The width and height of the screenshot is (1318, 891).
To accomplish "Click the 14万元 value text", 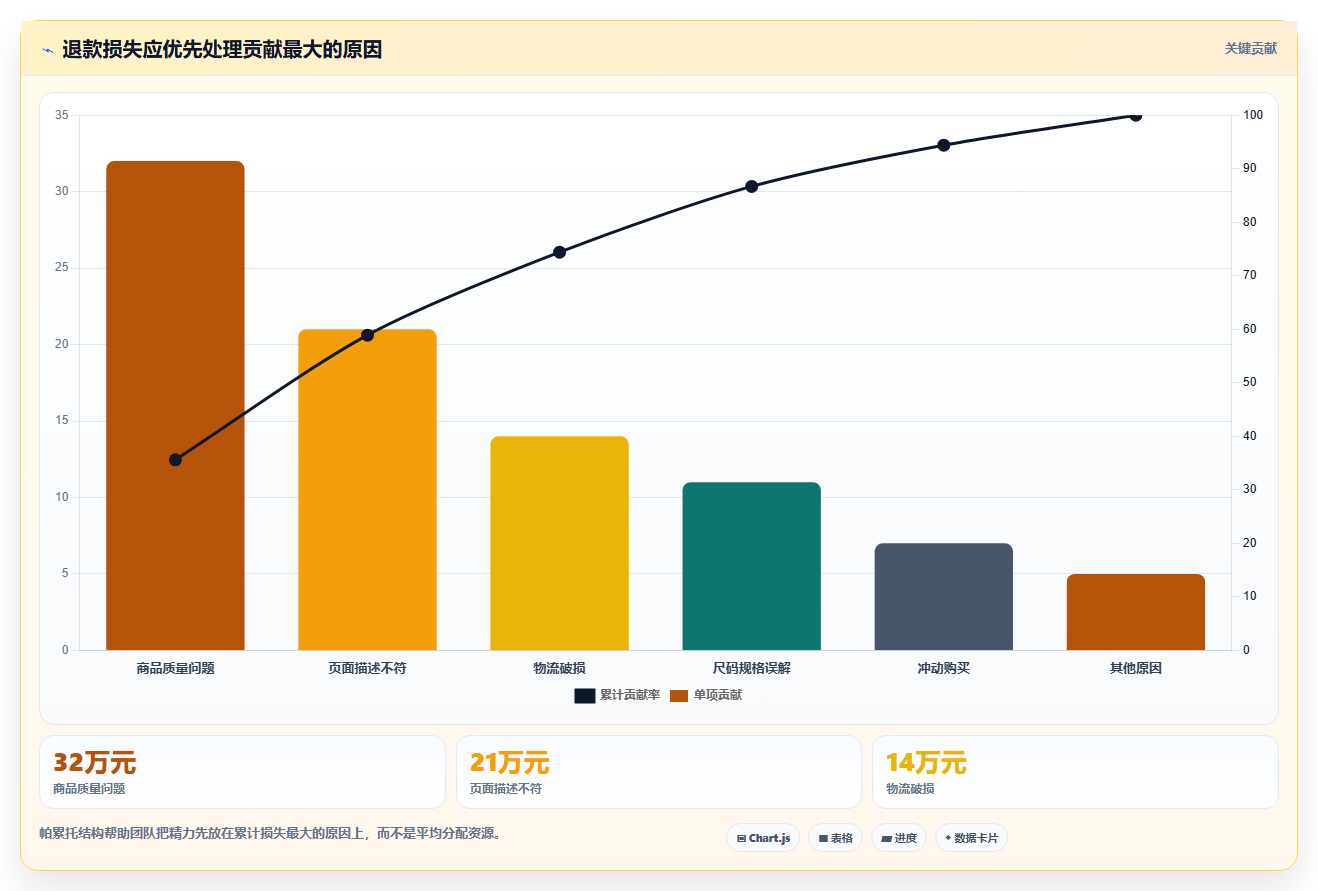I will [x=926, y=762].
